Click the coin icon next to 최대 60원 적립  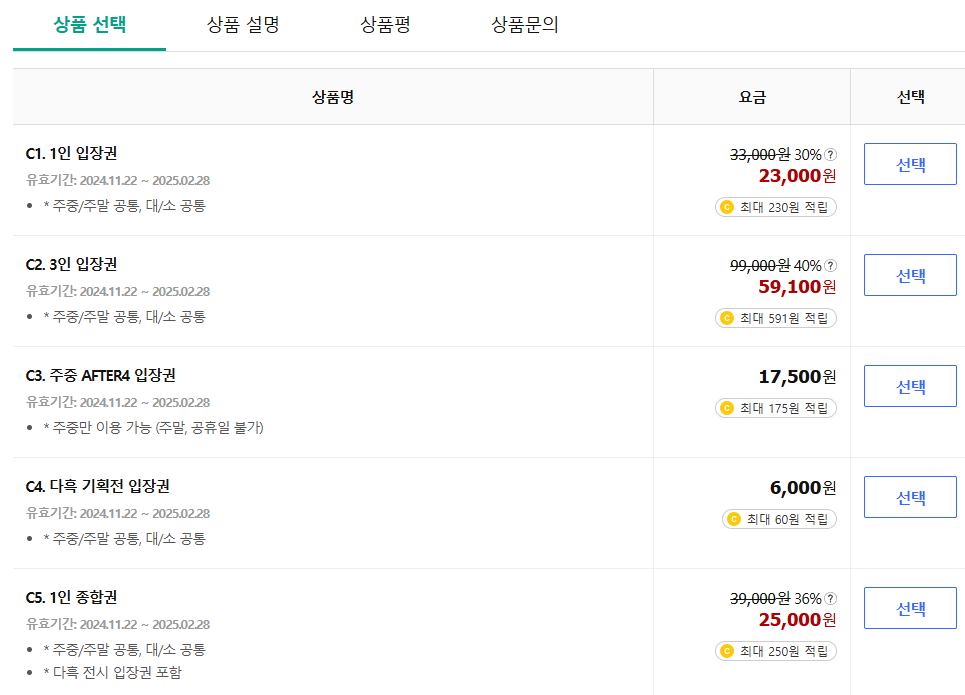click(734, 519)
